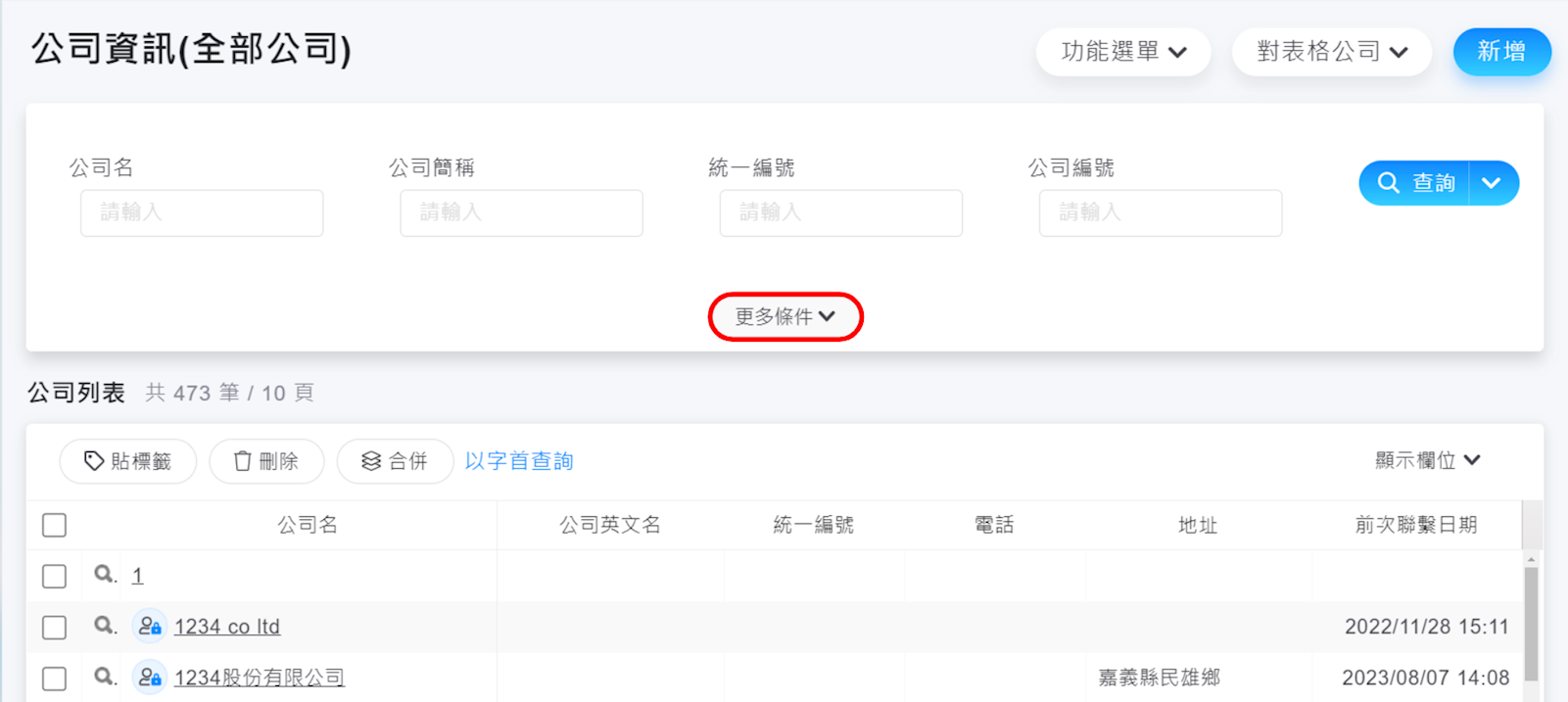Click contact lock icon for 1234股份有限公司

pyautogui.click(x=150, y=677)
